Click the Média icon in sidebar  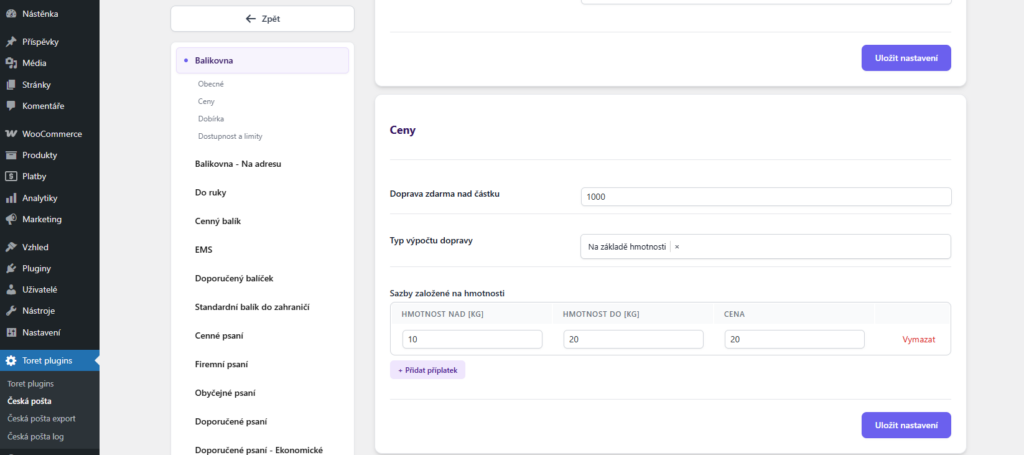pyautogui.click(x=10, y=63)
